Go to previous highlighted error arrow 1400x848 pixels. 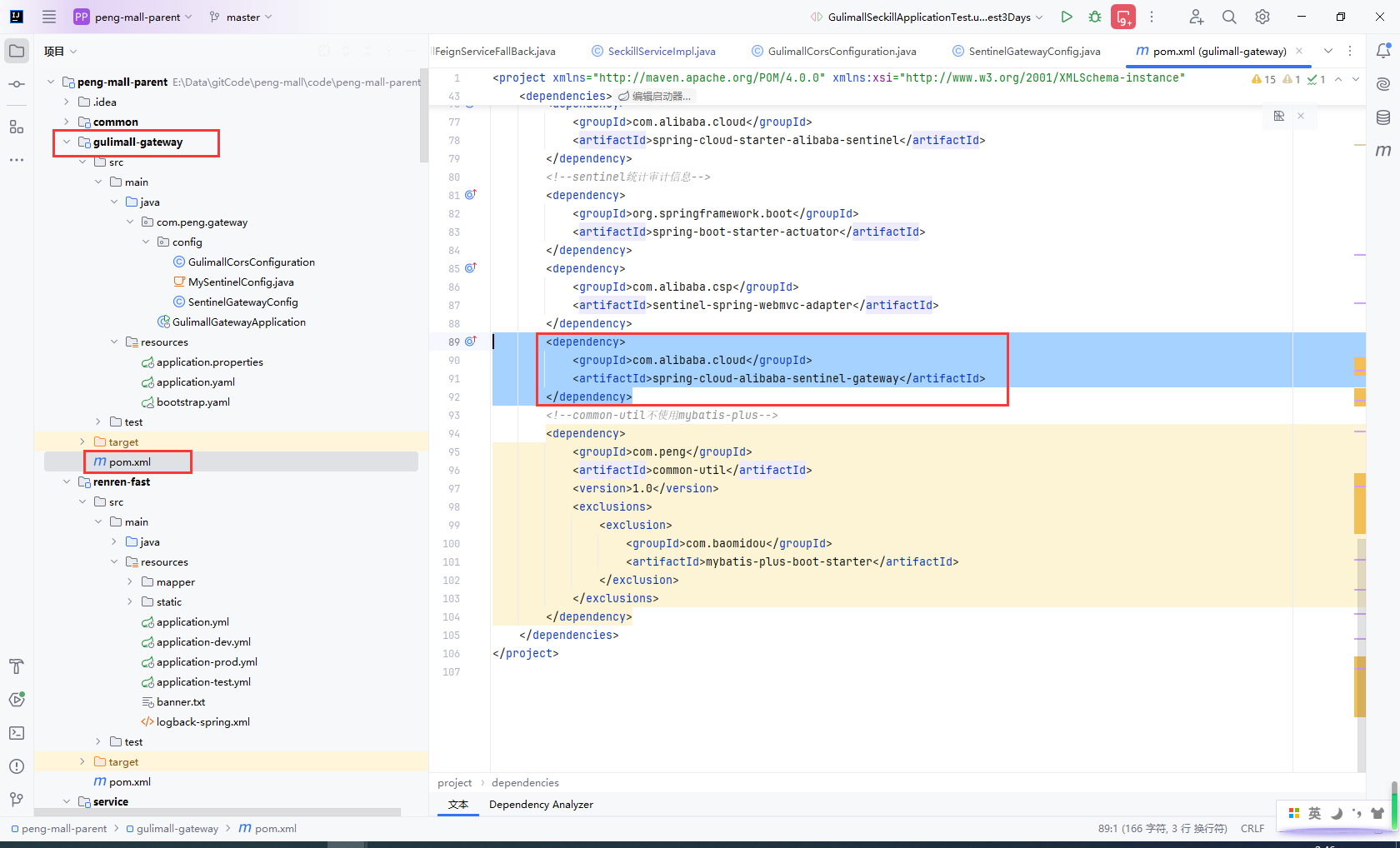pyautogui.click(x=1338, y=79)
